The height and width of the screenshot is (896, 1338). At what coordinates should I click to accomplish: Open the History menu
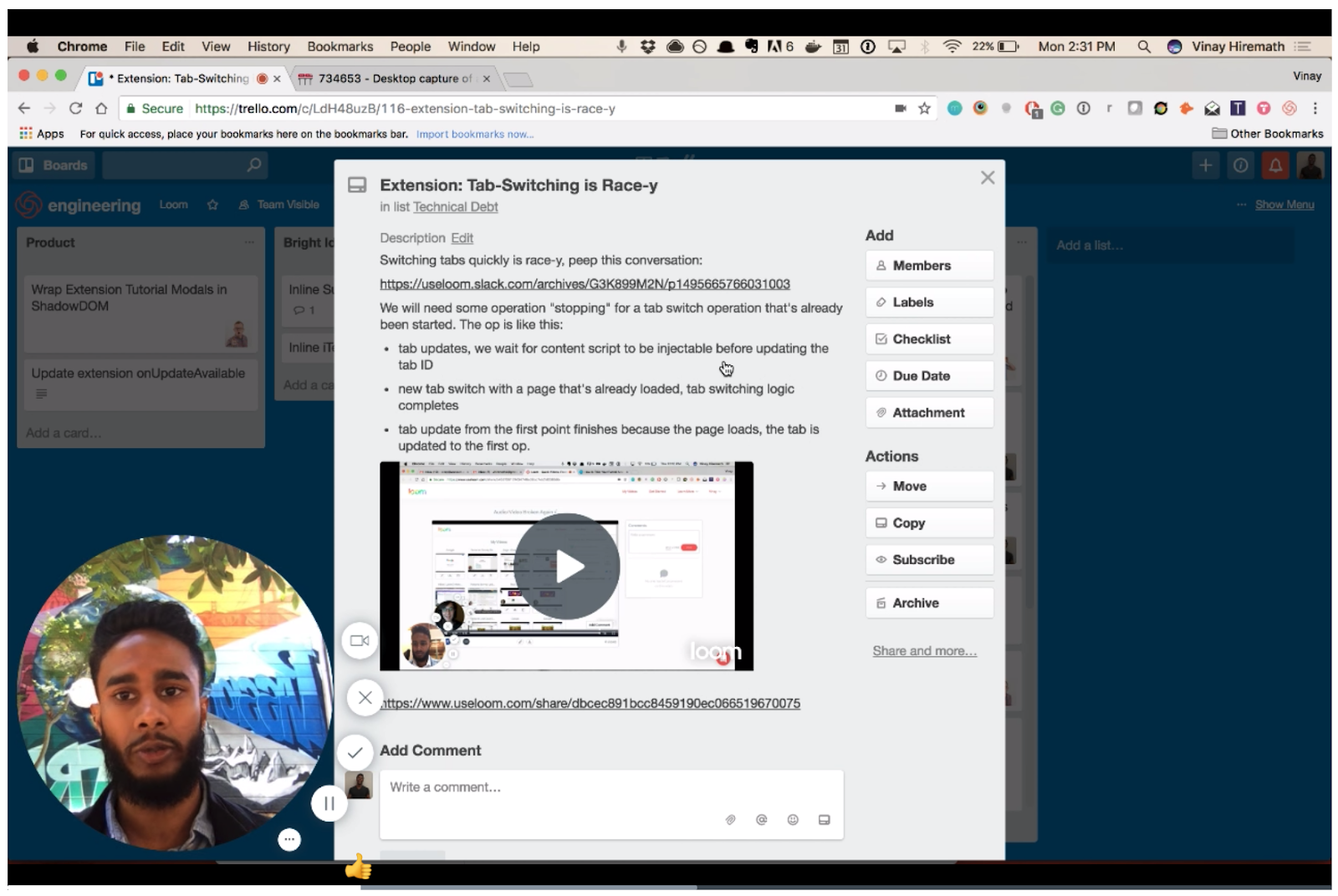click(268, 47)
